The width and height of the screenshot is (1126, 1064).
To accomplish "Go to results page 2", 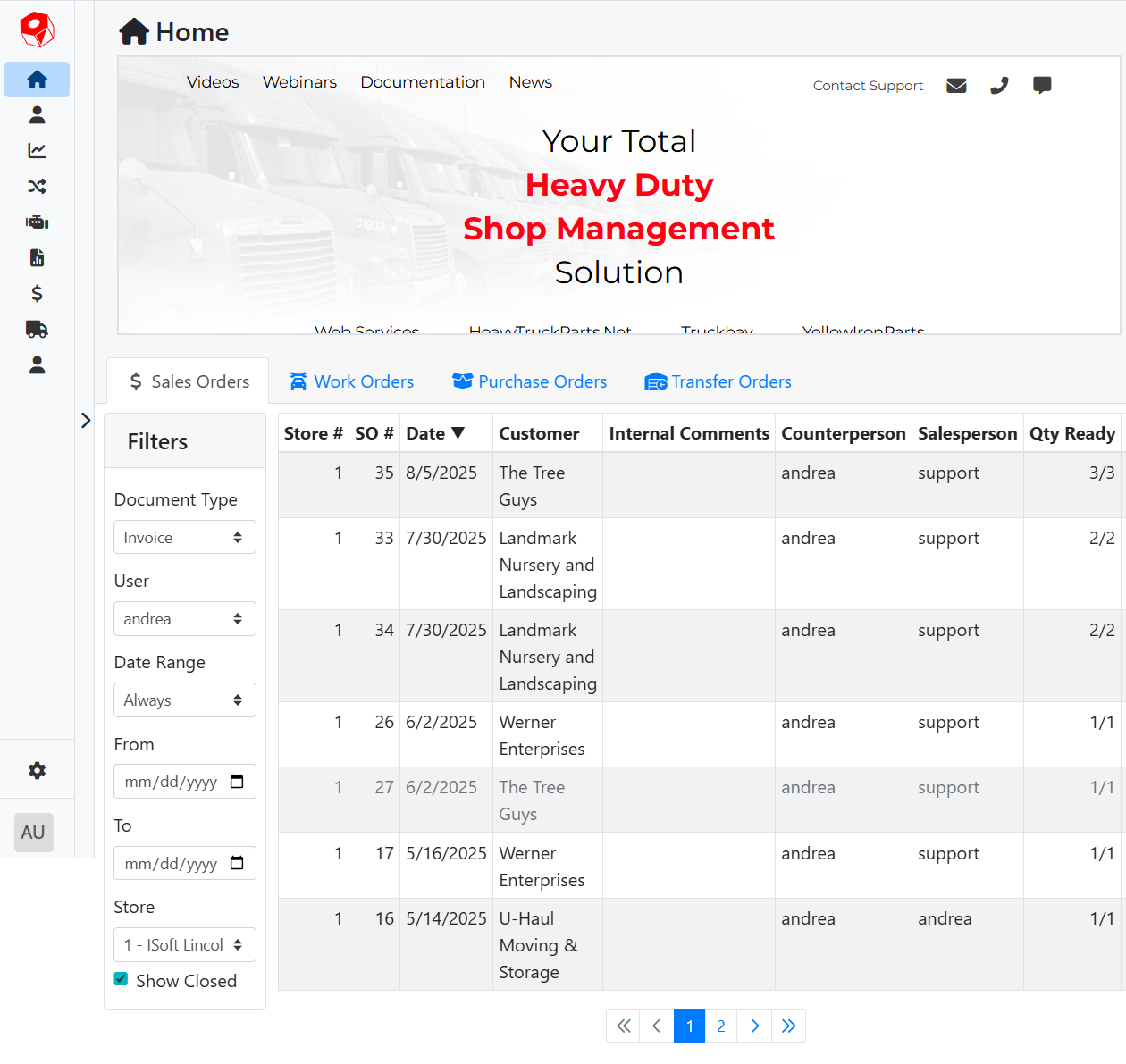I will click(721, 1026).
